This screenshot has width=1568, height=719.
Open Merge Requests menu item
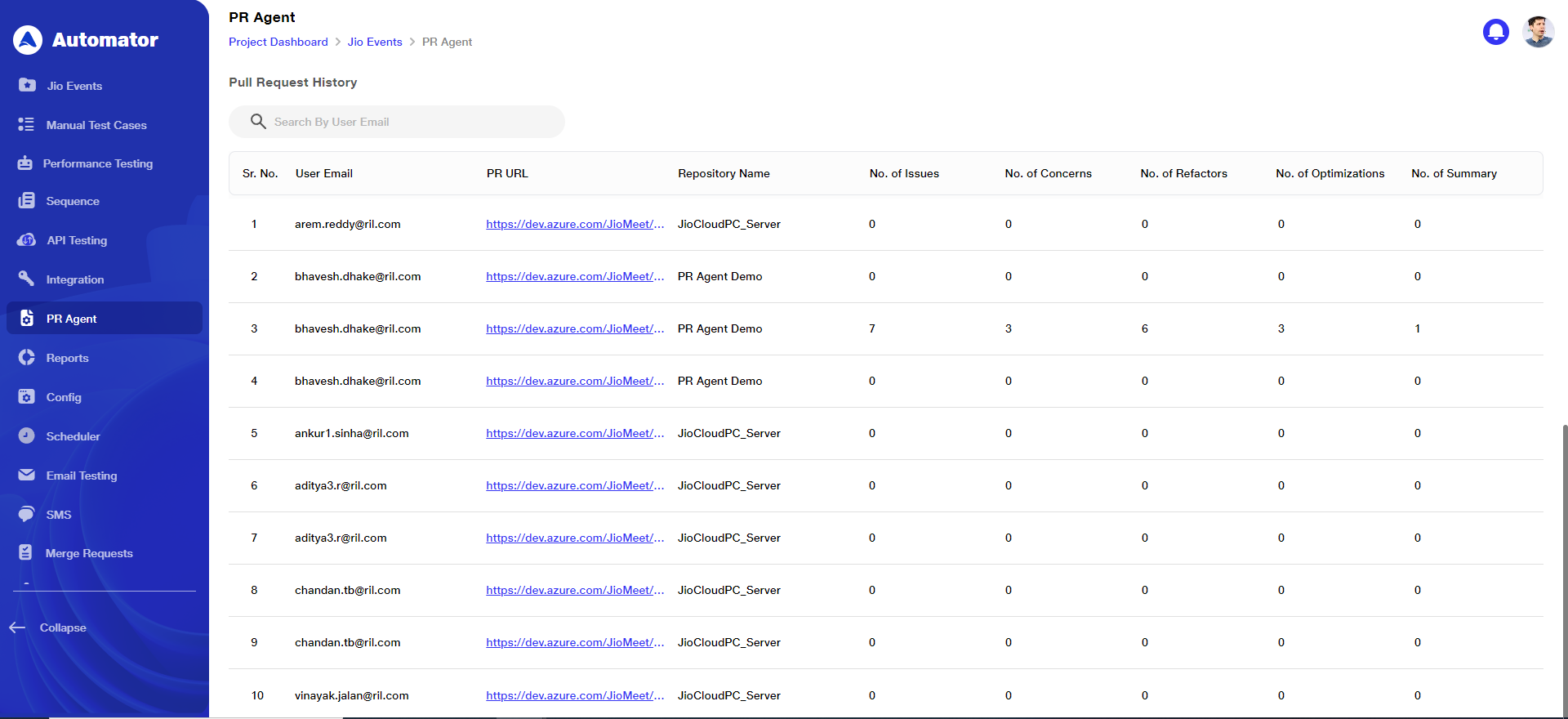click(x=89, y=553)
